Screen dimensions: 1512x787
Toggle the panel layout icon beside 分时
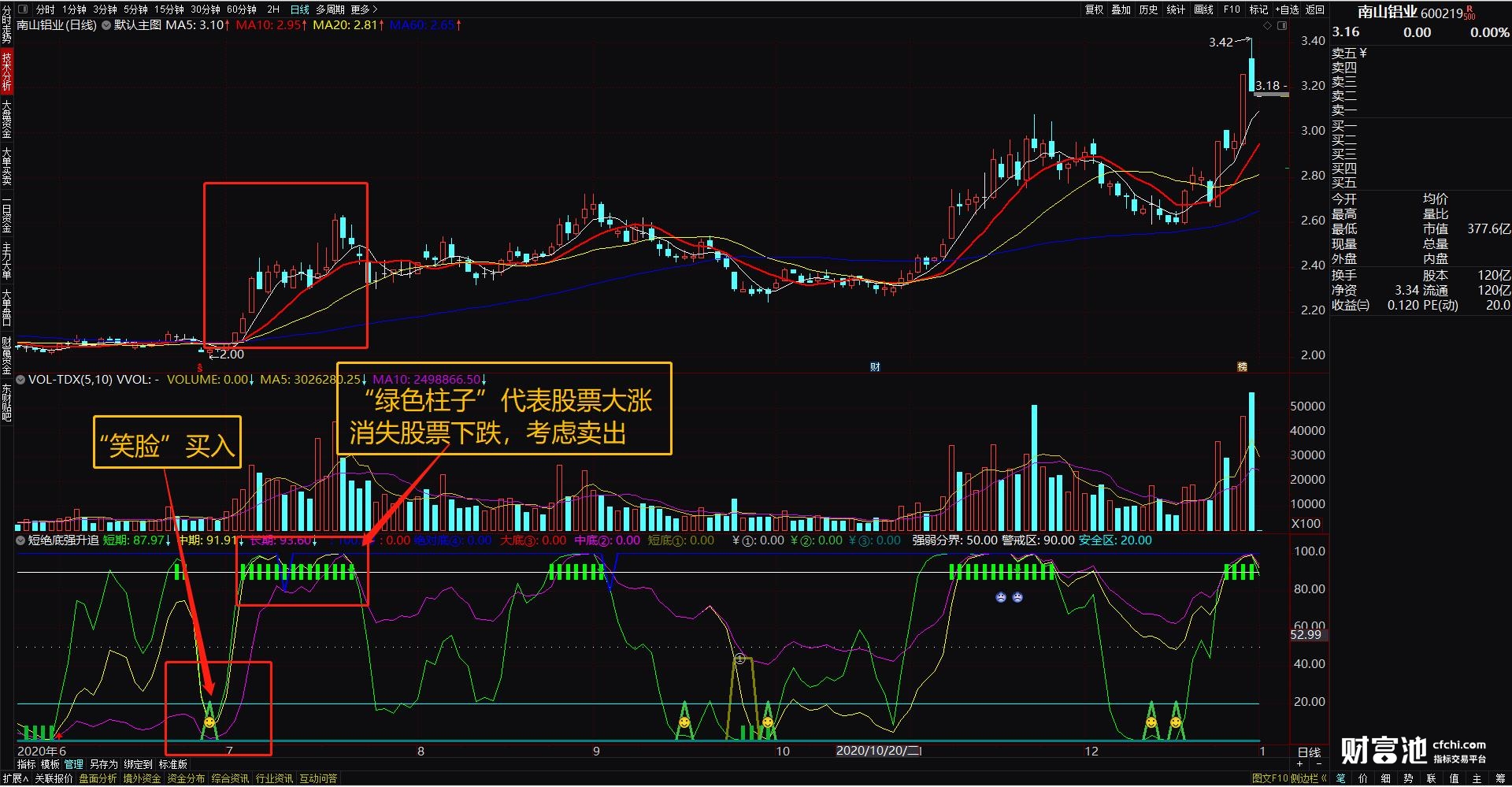[x=22, y=9]
